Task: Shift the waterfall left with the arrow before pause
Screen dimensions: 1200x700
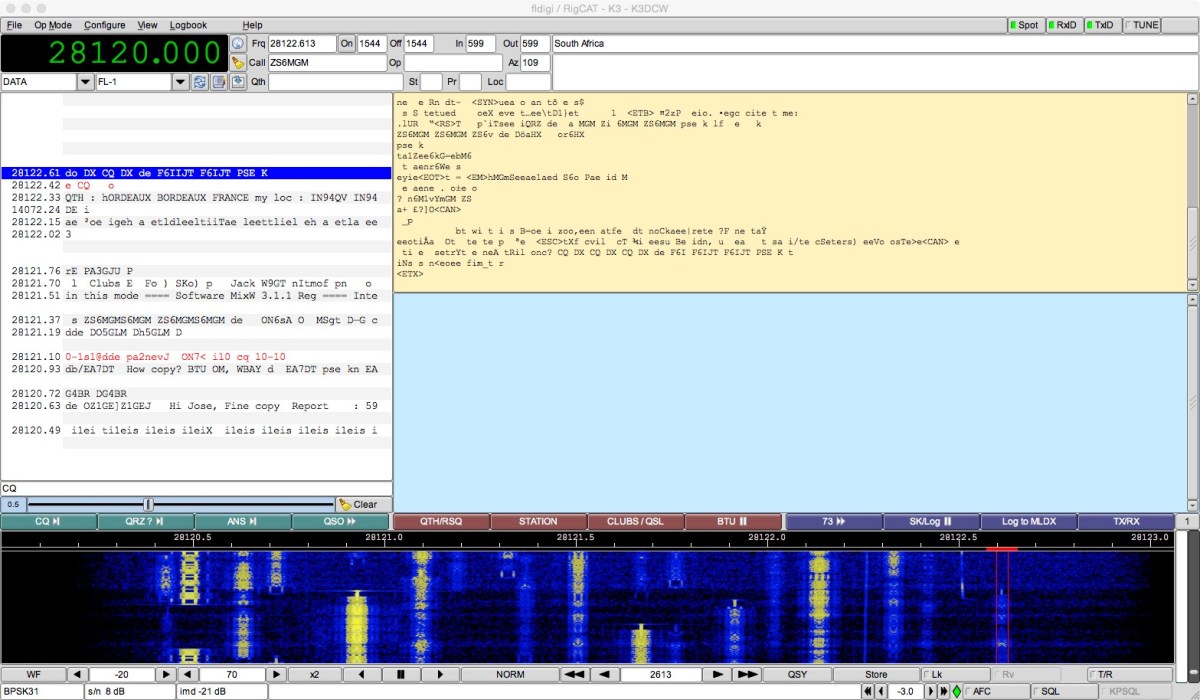Action: [362, 674]
